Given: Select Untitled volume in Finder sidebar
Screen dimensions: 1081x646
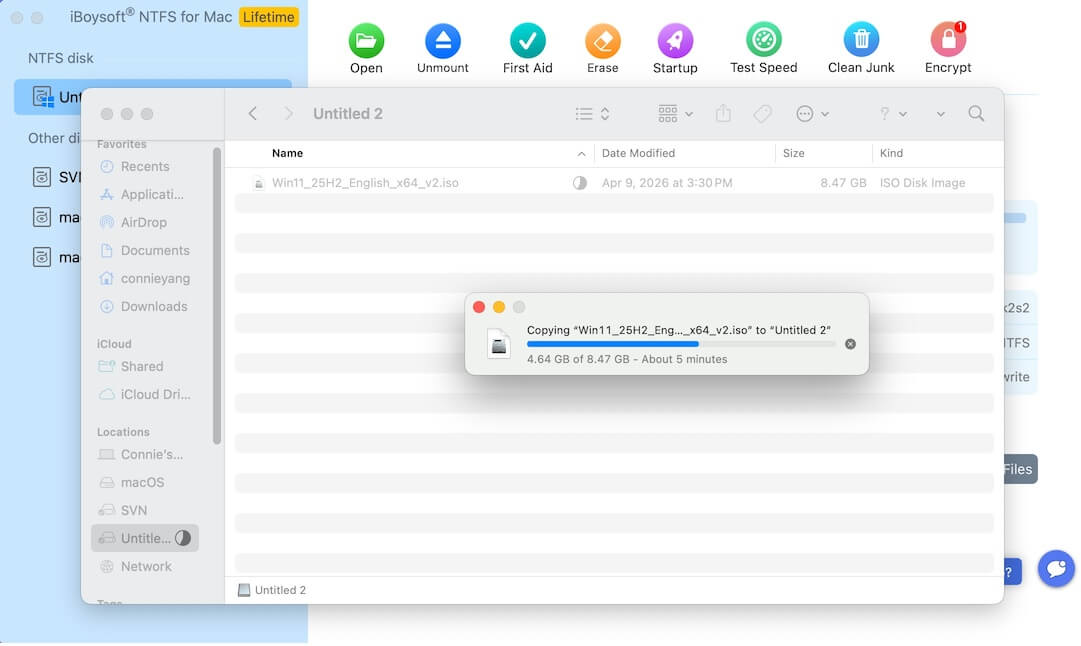Looking at the screenshot, I should (145, 538).
